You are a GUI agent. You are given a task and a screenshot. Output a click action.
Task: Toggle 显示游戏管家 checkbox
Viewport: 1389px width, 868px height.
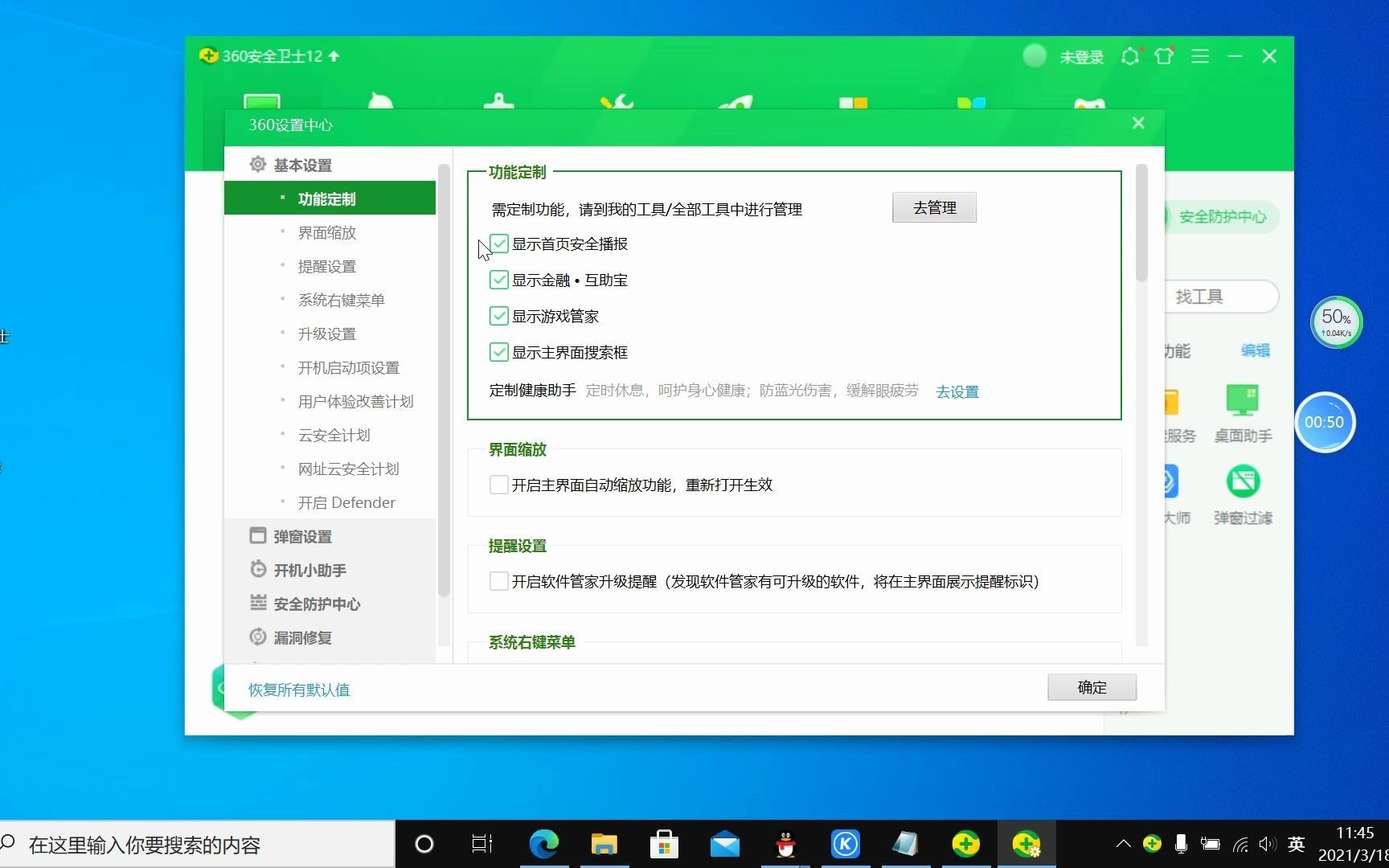click(x=498, y=316)
